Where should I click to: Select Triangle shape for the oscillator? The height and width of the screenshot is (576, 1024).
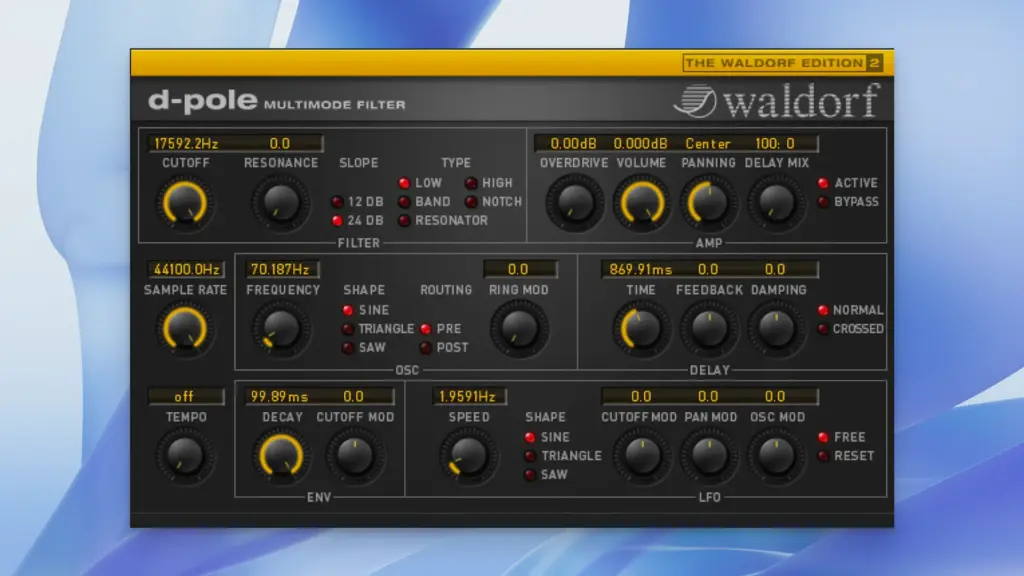point(349,328)
